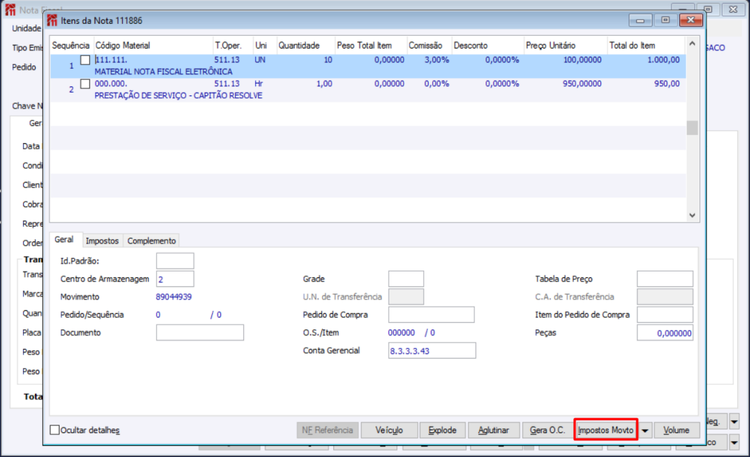The image size is (750, 457).
Task: Minimize the Itens da Nota dialog
Action: 640,20
